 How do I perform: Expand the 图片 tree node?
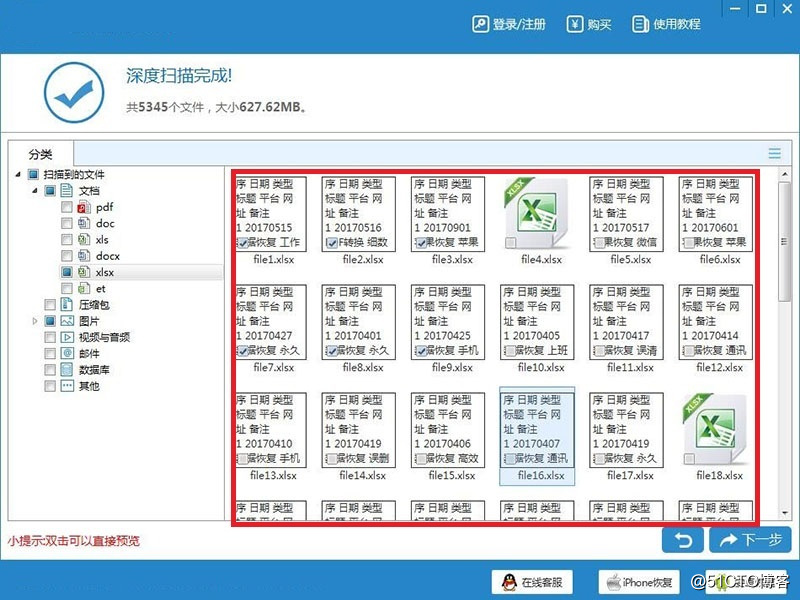click(35, 321)
